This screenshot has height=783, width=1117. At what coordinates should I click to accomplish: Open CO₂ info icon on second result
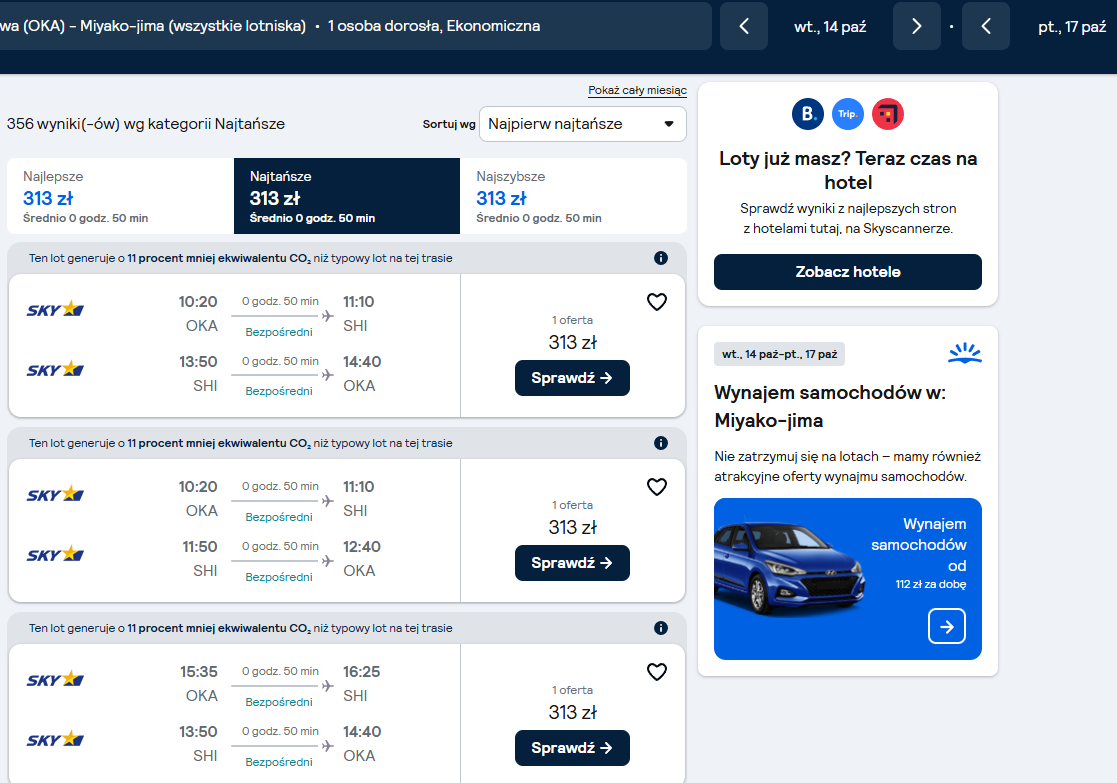point(660,443)
